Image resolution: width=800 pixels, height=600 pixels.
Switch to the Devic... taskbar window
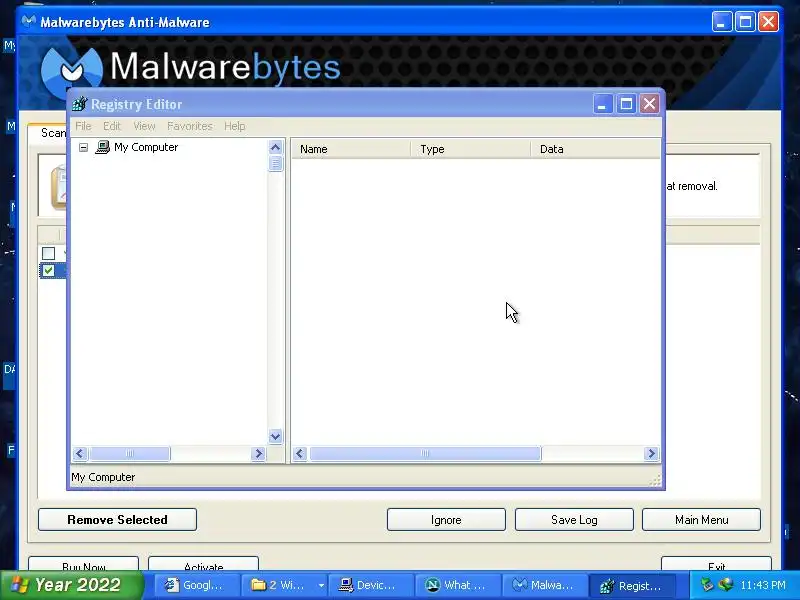coord(370,586)
